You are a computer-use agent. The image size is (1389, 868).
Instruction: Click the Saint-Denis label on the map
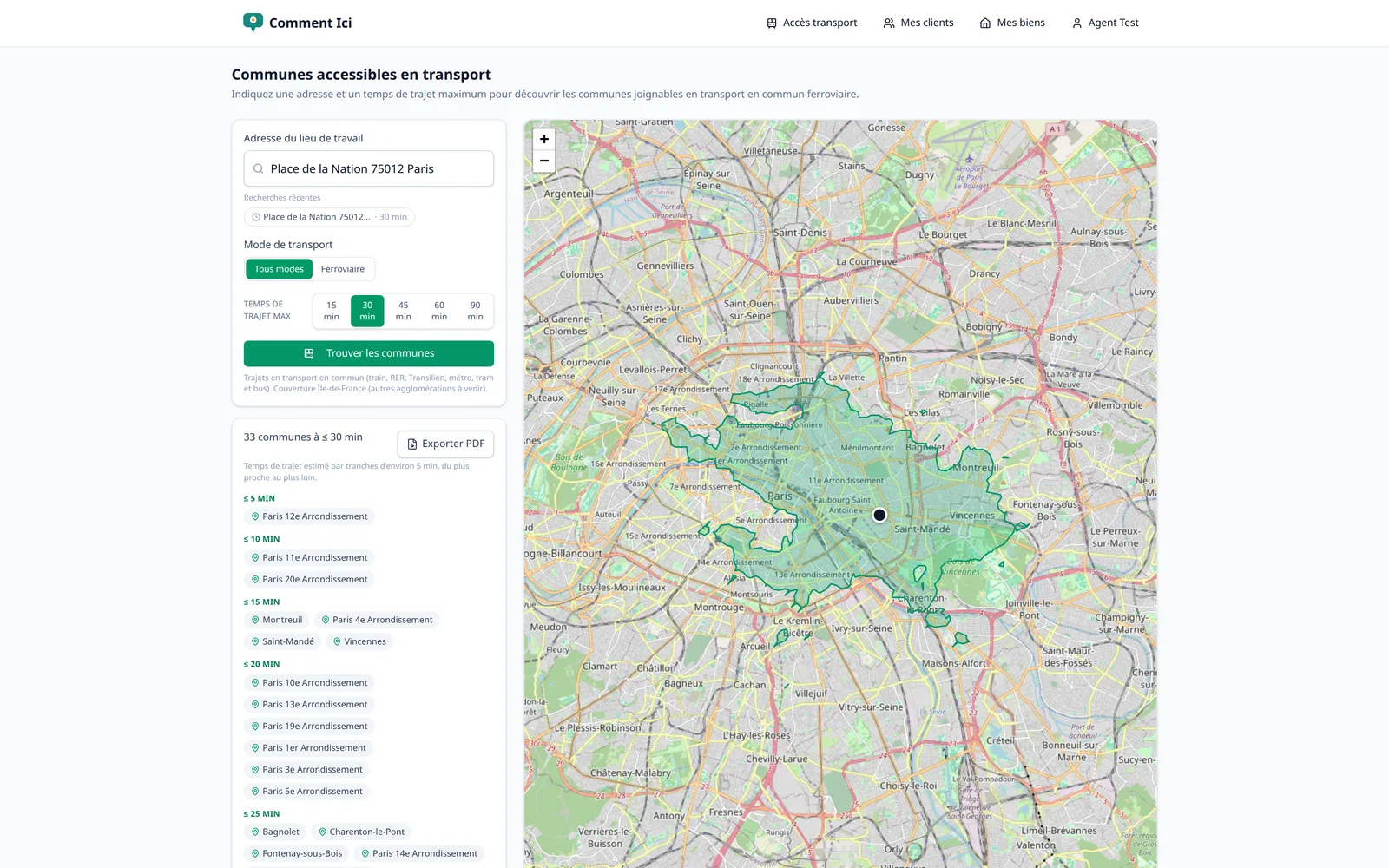[800, 233]
